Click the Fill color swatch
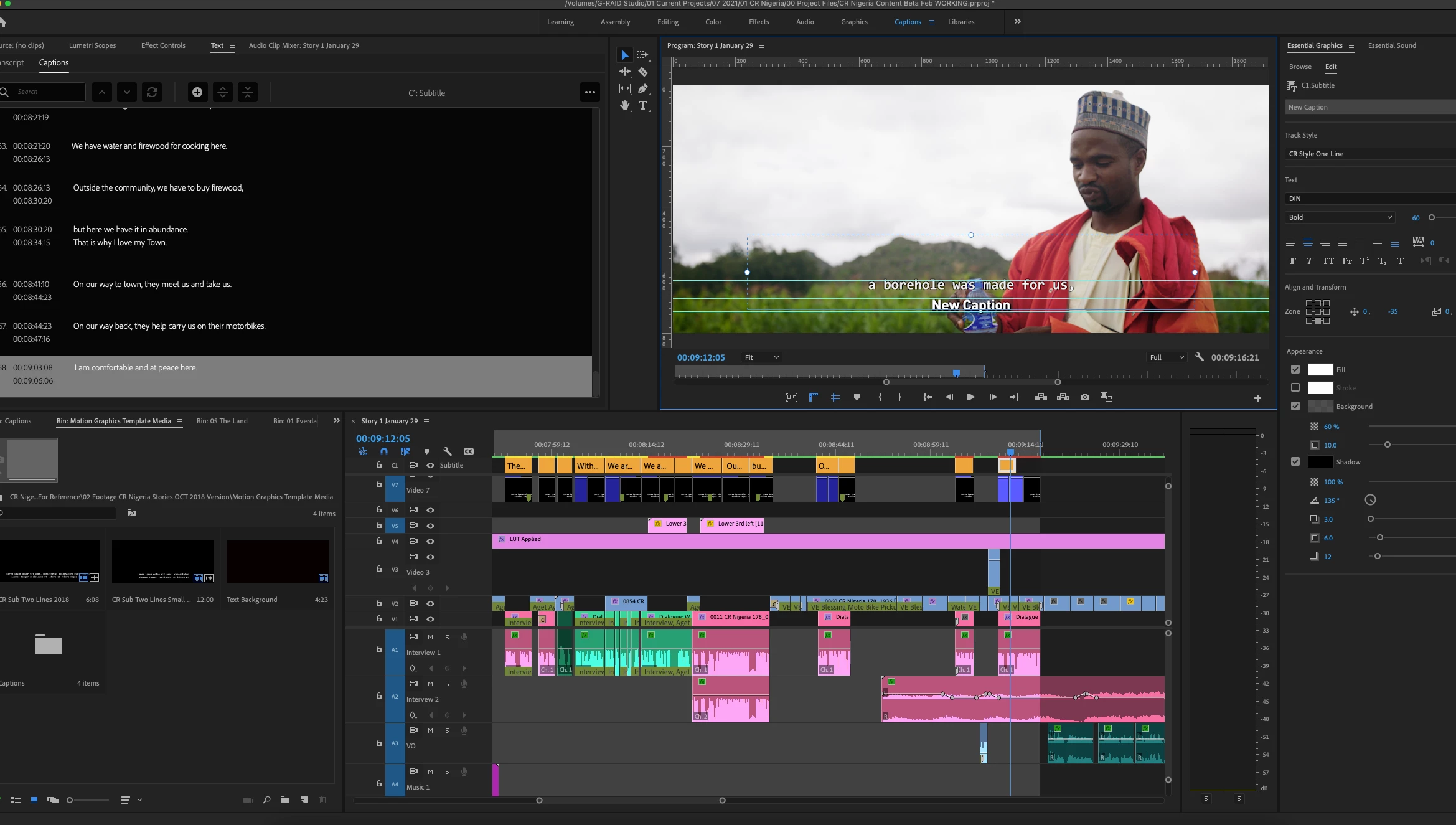The image size is (1456, 825). pyautogui.click(x=1320, y=369)
